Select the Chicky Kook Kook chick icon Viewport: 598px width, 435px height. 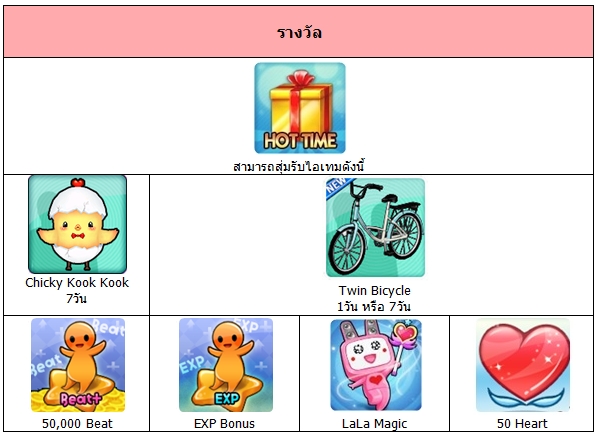pyautogui.click(x=77, y=224)
